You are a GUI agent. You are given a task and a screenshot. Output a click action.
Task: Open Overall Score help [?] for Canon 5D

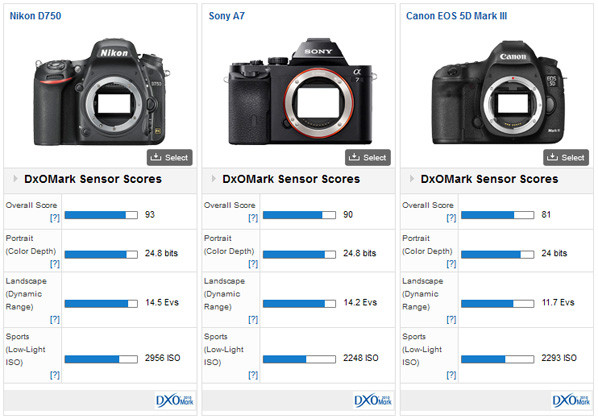tap(451, 218)
